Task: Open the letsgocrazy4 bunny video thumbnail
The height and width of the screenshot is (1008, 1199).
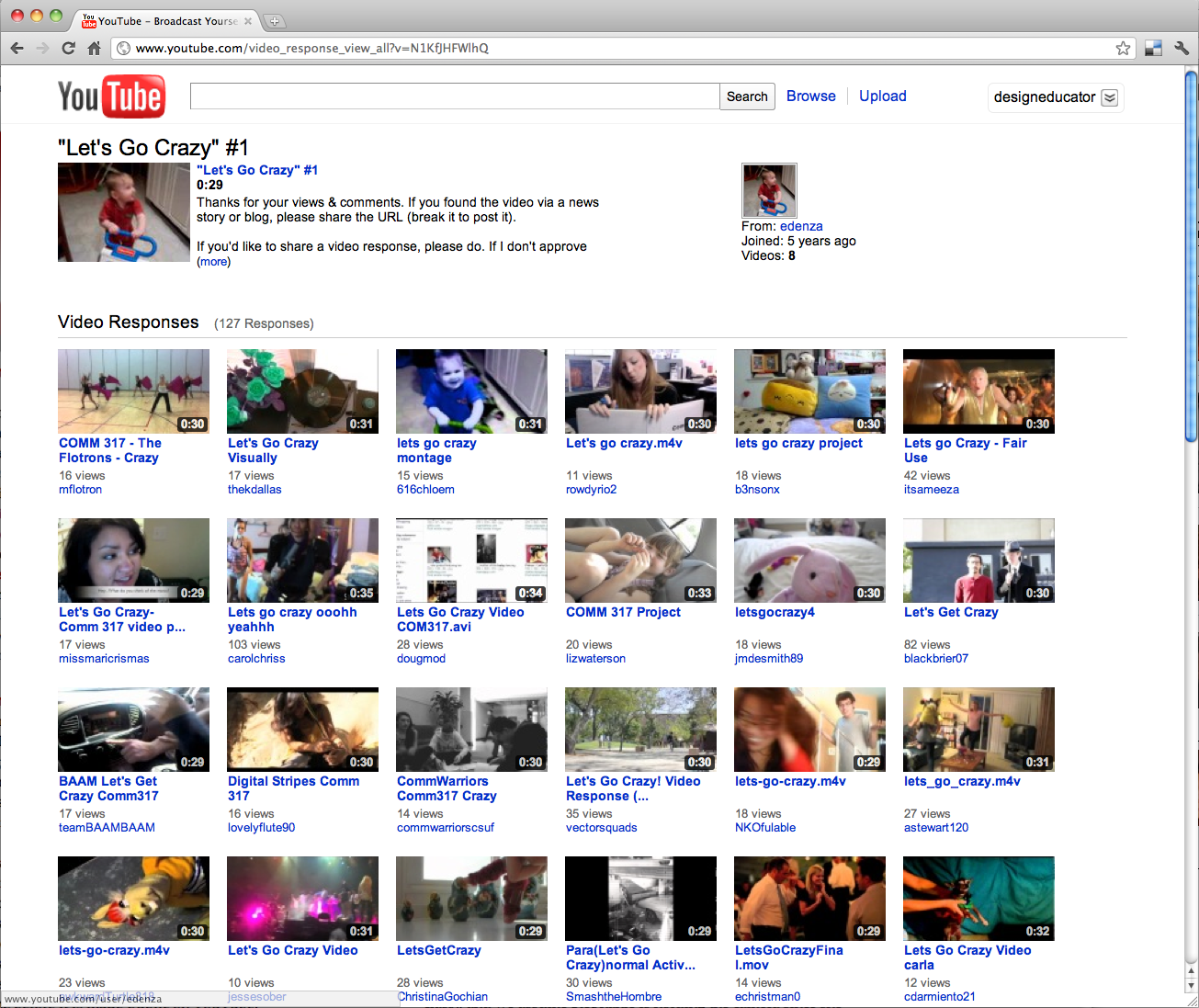Action: (x=809, y=561)
